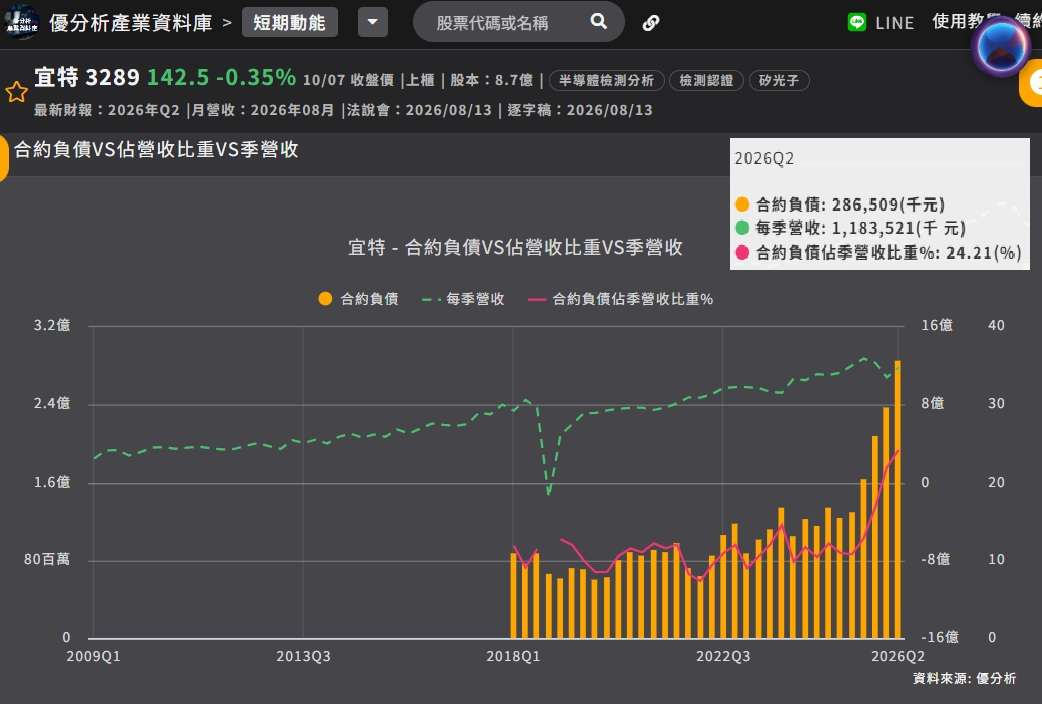Click the 資料來源: 優分析 credit text
The width and height of the screenshot is (1042, 704).
click(x=964, y=678)
